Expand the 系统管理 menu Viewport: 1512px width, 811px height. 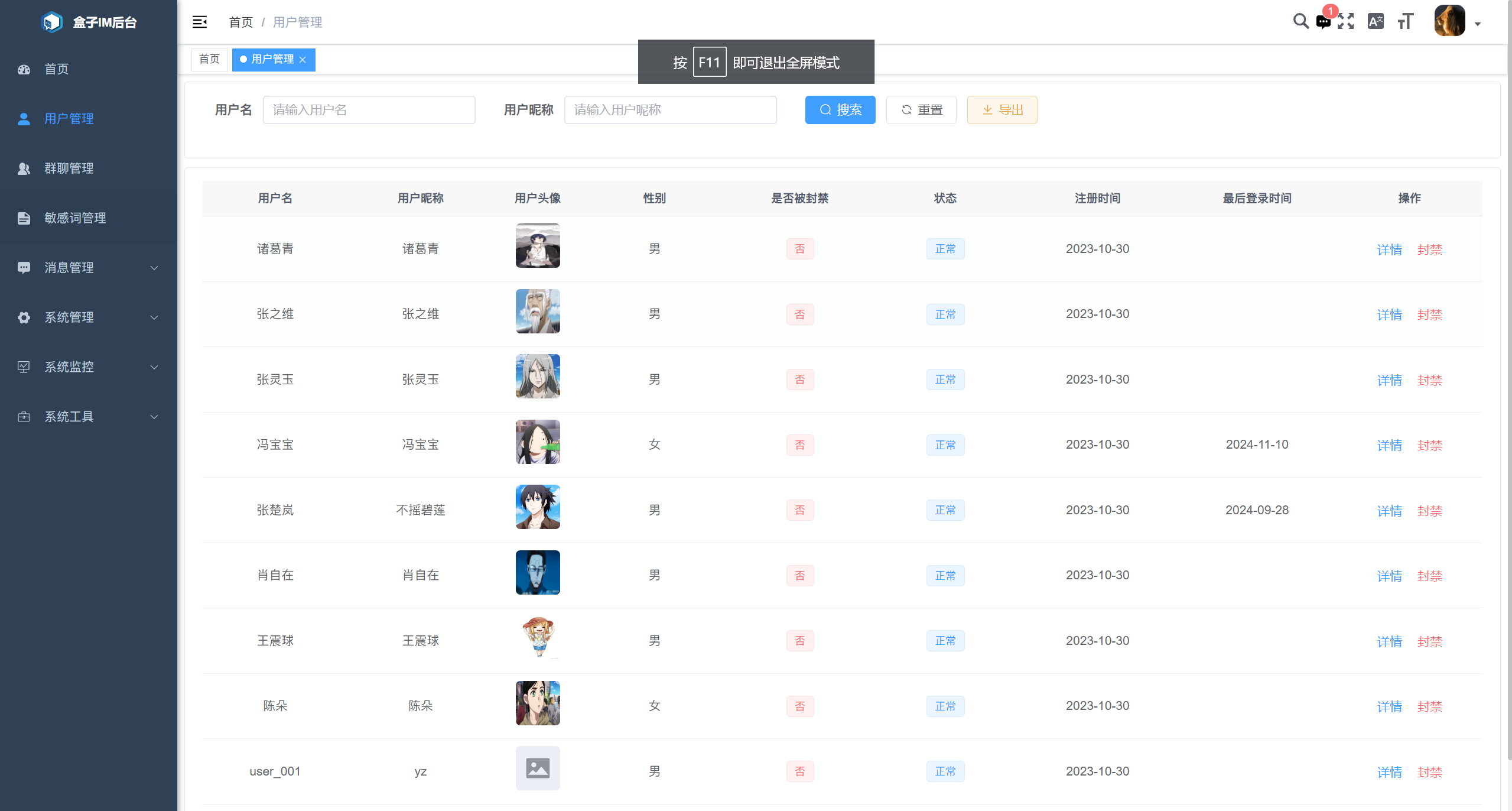[x=69, y=317]
